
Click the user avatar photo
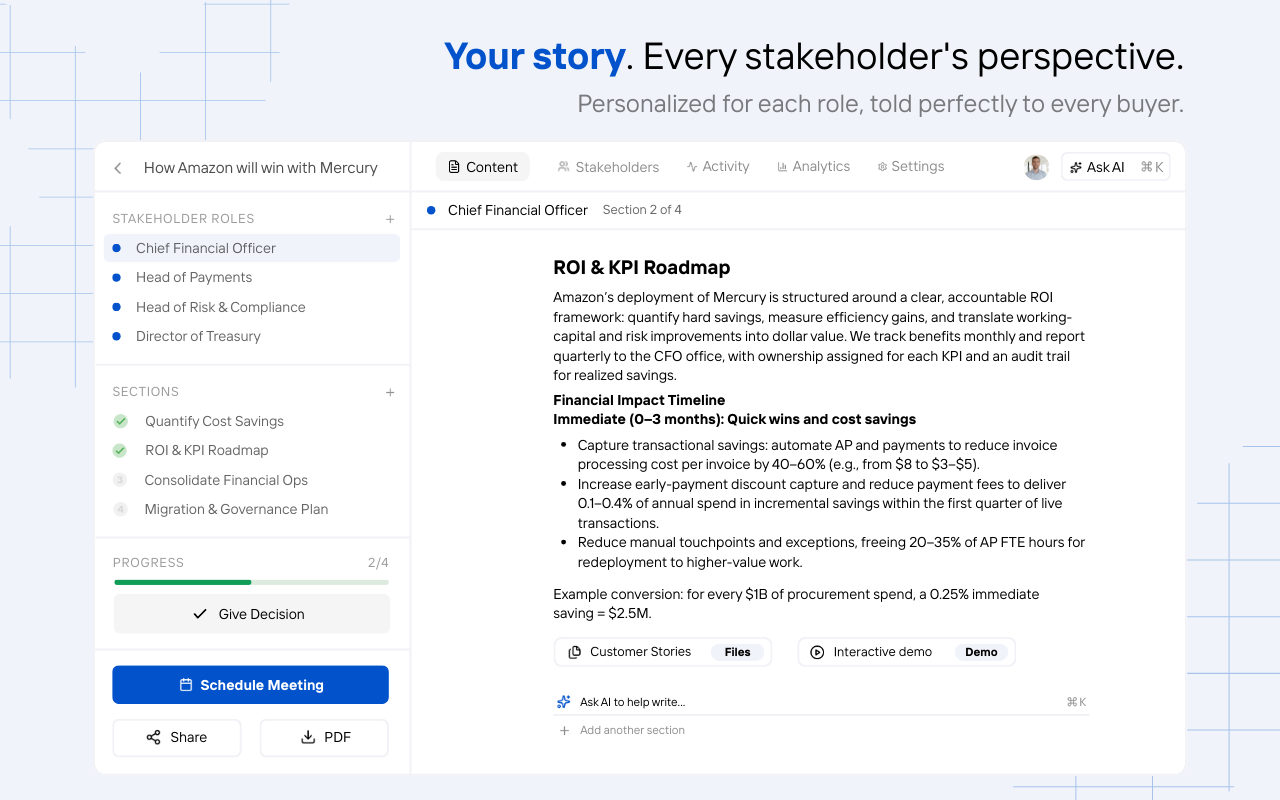point(1036,167)
